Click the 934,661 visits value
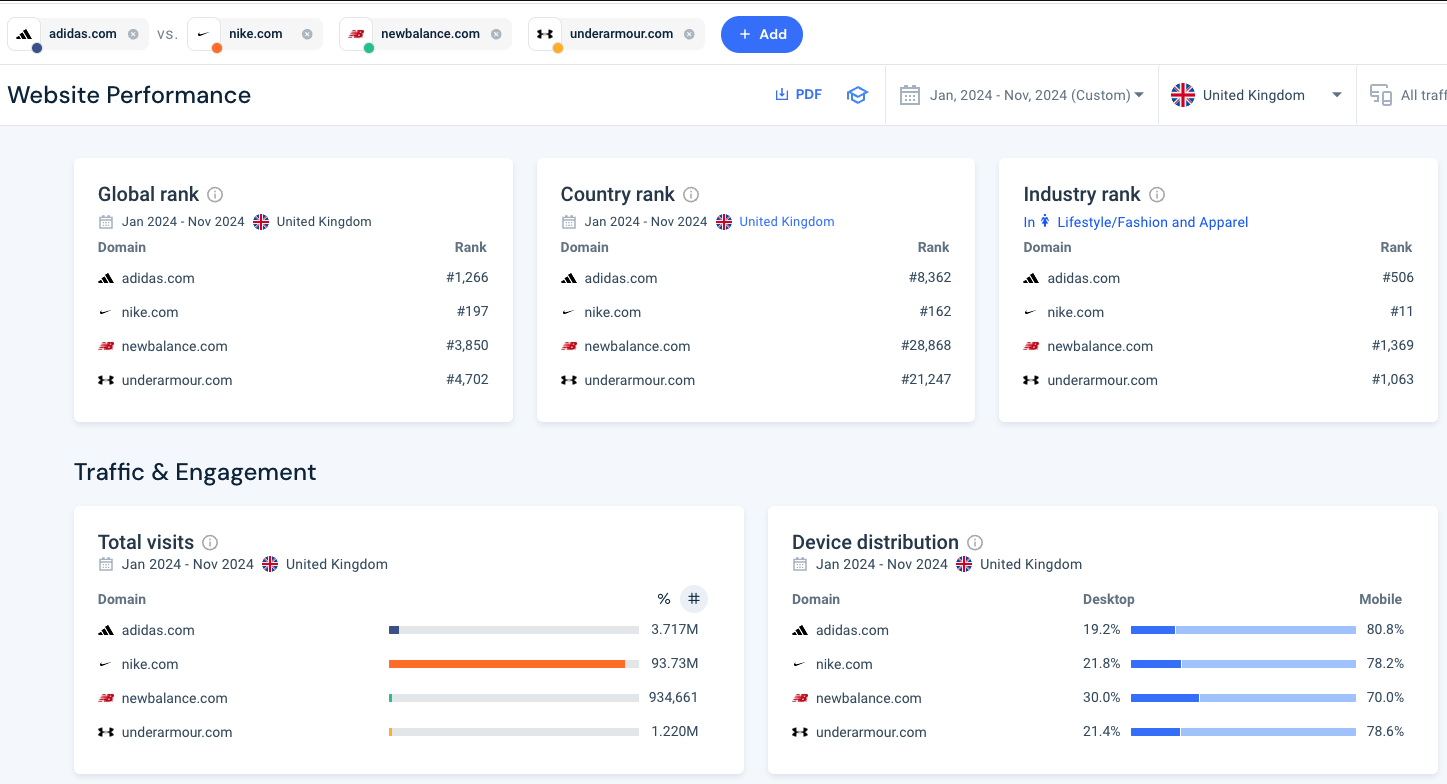1447x784 pixels. [x=674, y=698]
